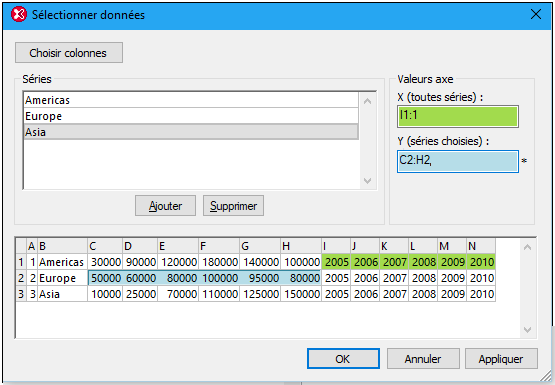
Task: Select column header J
Action: click(x=365, y=246)
